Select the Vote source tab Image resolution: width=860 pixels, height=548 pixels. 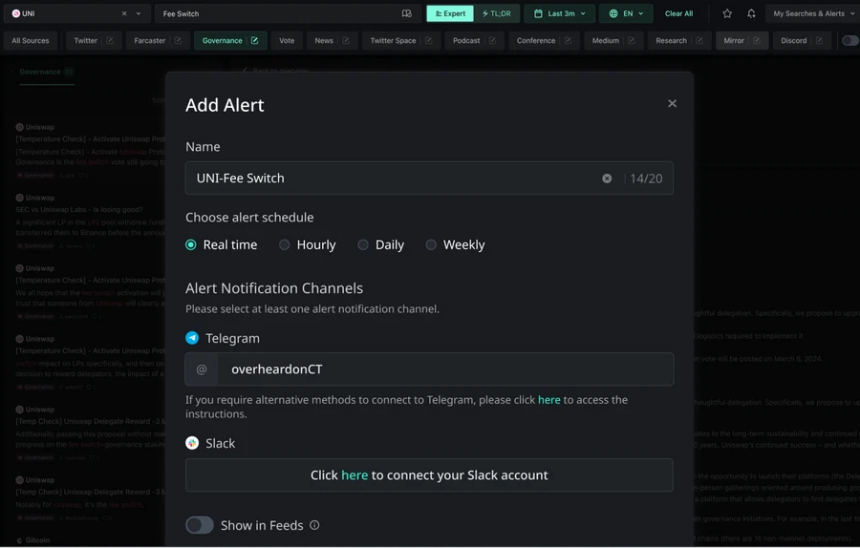pyautogui.click(x=287, y=41)
